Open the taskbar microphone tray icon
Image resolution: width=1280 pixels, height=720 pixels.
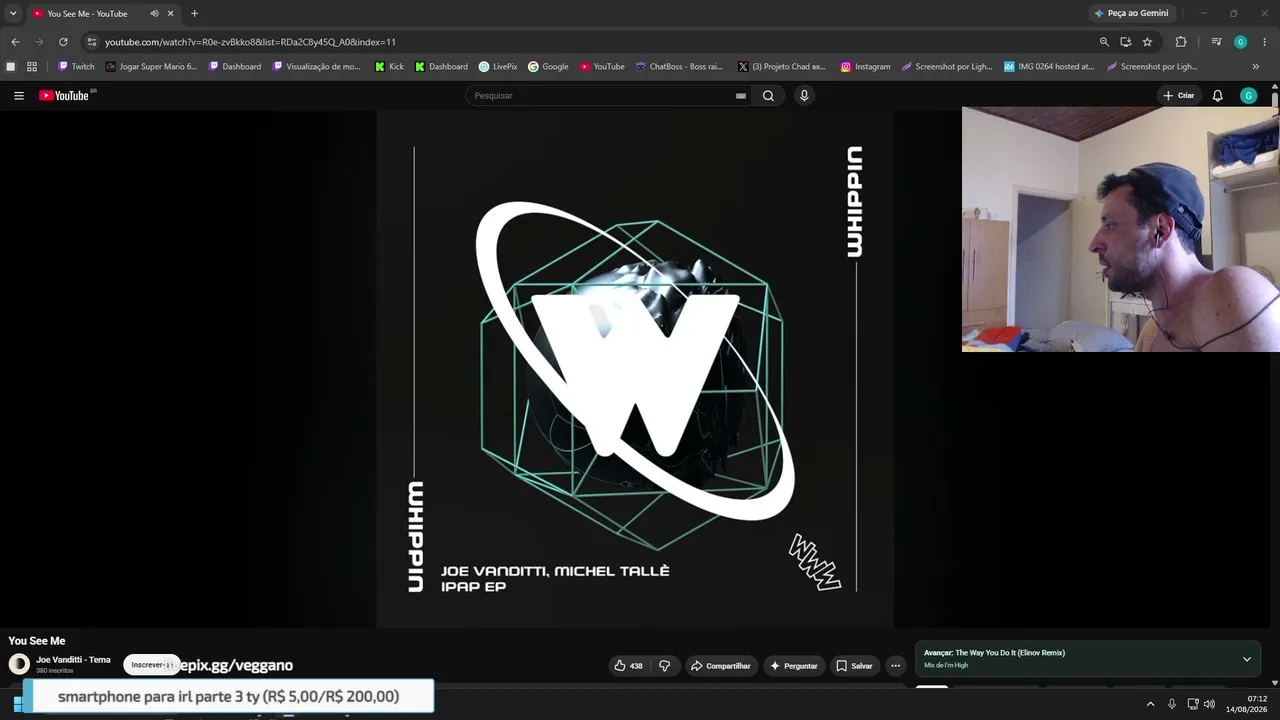[1172, 704]
